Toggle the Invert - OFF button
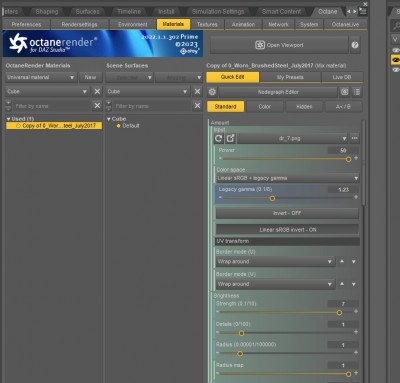Image resolution: width=400 pixels, height=383 pixels. pos(287,213)
